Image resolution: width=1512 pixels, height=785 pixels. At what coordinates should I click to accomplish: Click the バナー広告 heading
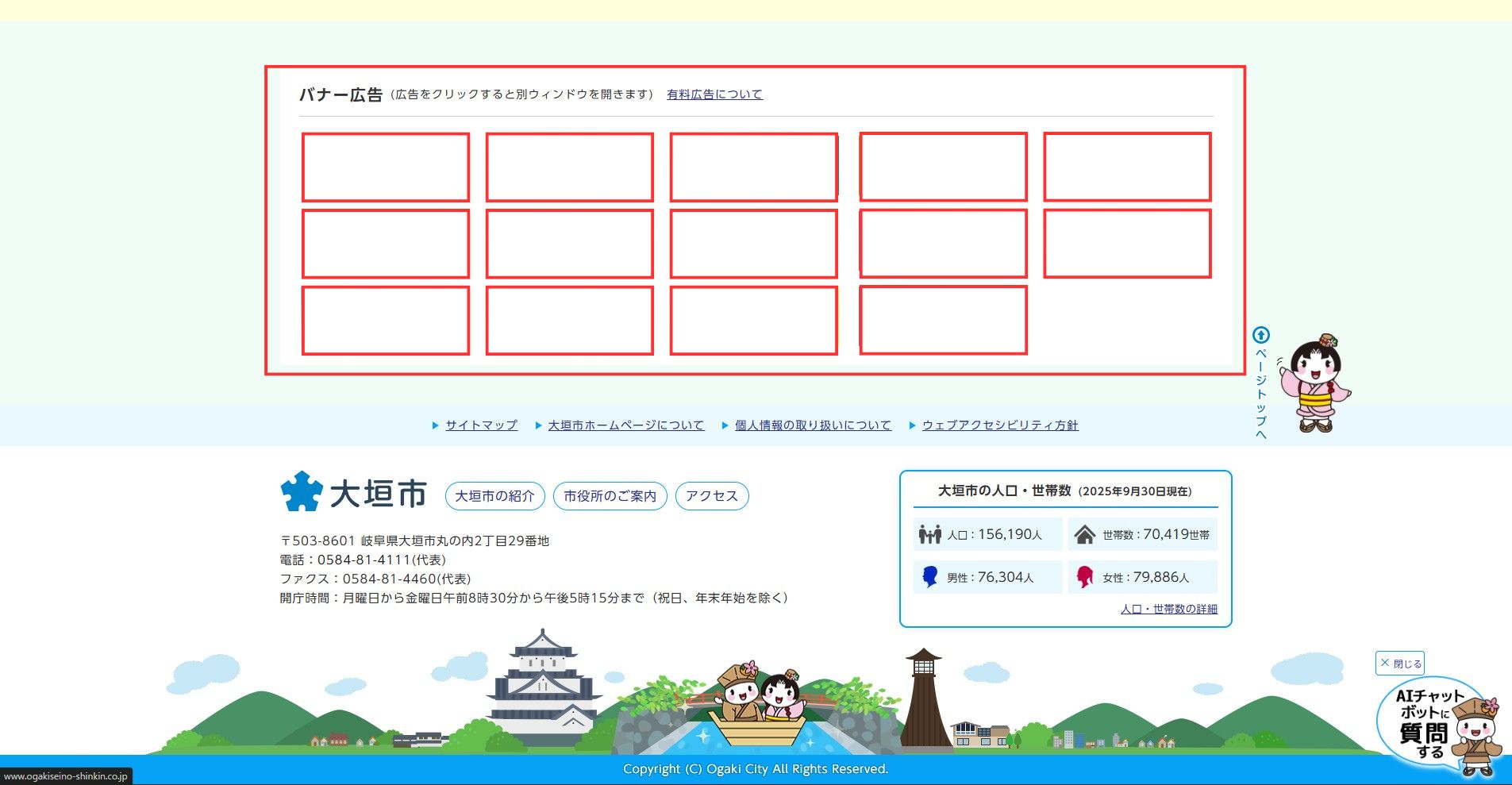(x=340, y=95)
